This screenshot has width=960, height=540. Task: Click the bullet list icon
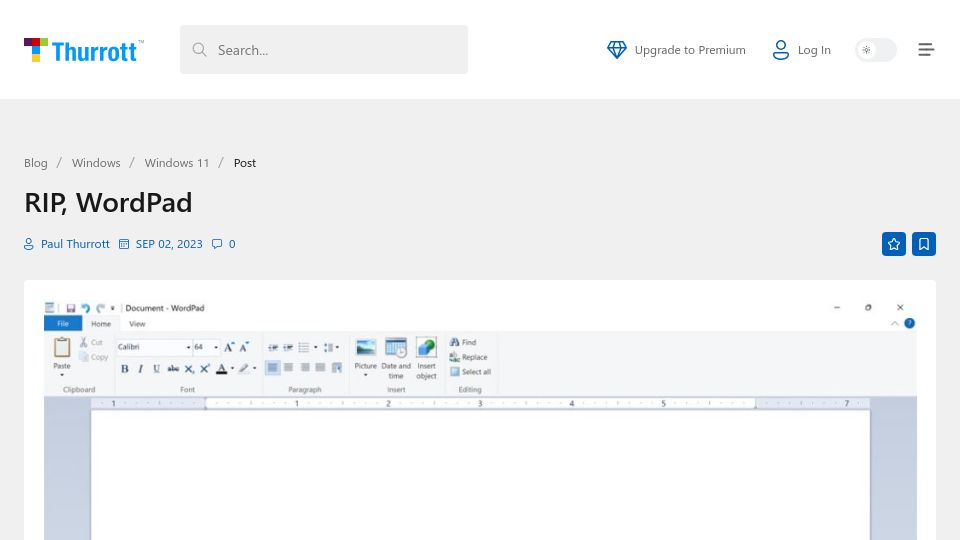pos(304,347)
